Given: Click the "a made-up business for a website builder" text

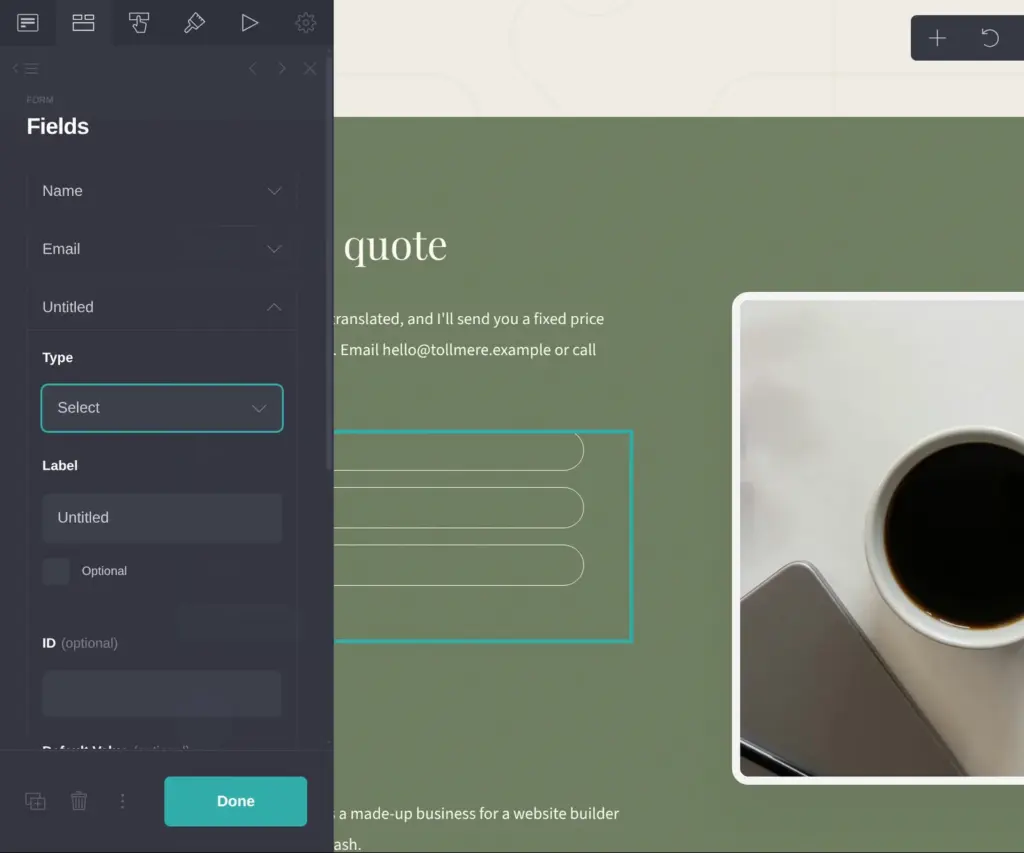Looking at the screenshot, I should point(479,814).
